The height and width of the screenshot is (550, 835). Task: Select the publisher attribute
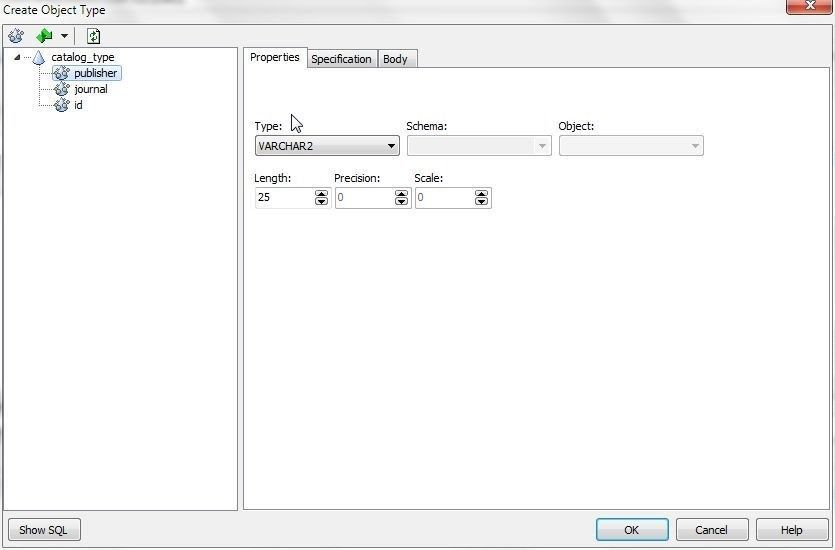point(95,73)
